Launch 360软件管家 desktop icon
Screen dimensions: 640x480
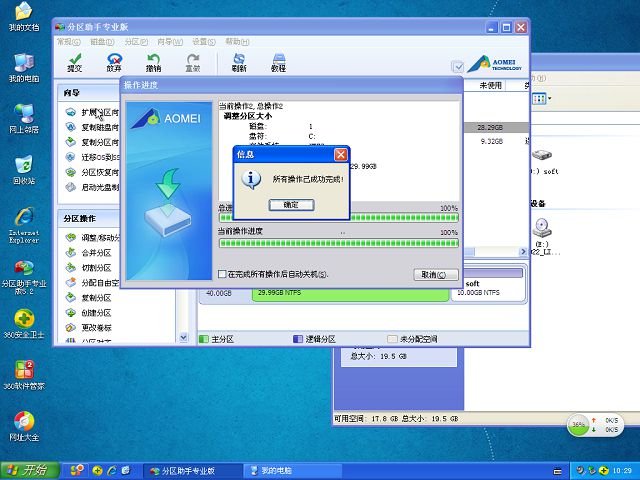[24, 375]
